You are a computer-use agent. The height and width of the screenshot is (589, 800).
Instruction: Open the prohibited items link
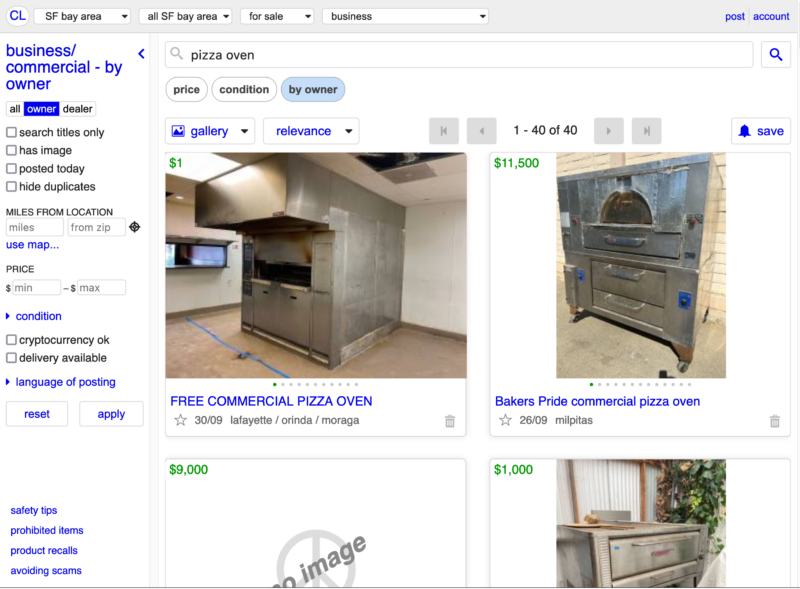[x=47, y=530]
